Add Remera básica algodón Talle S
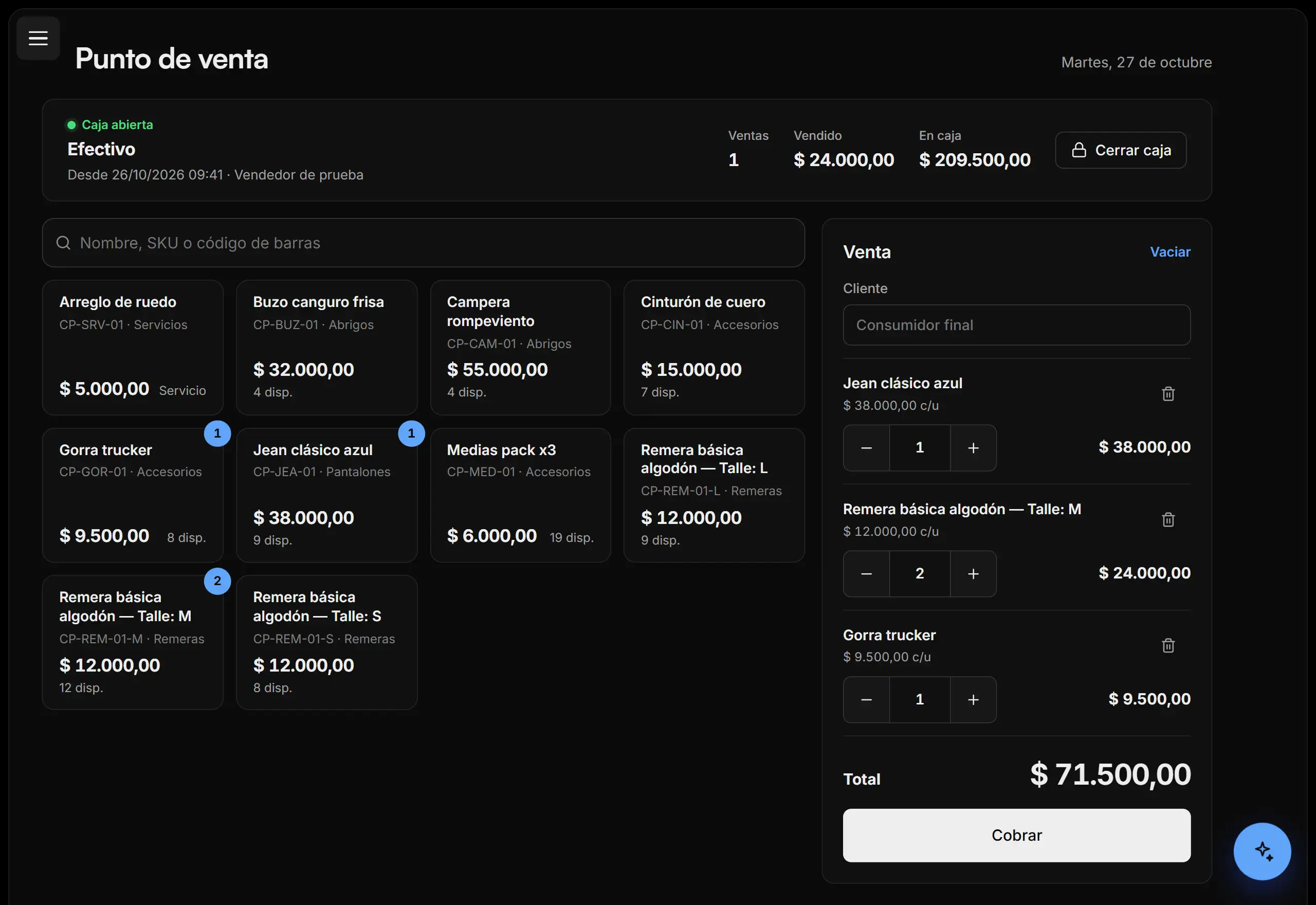1316x905 pixels. [x=326, y=642]
